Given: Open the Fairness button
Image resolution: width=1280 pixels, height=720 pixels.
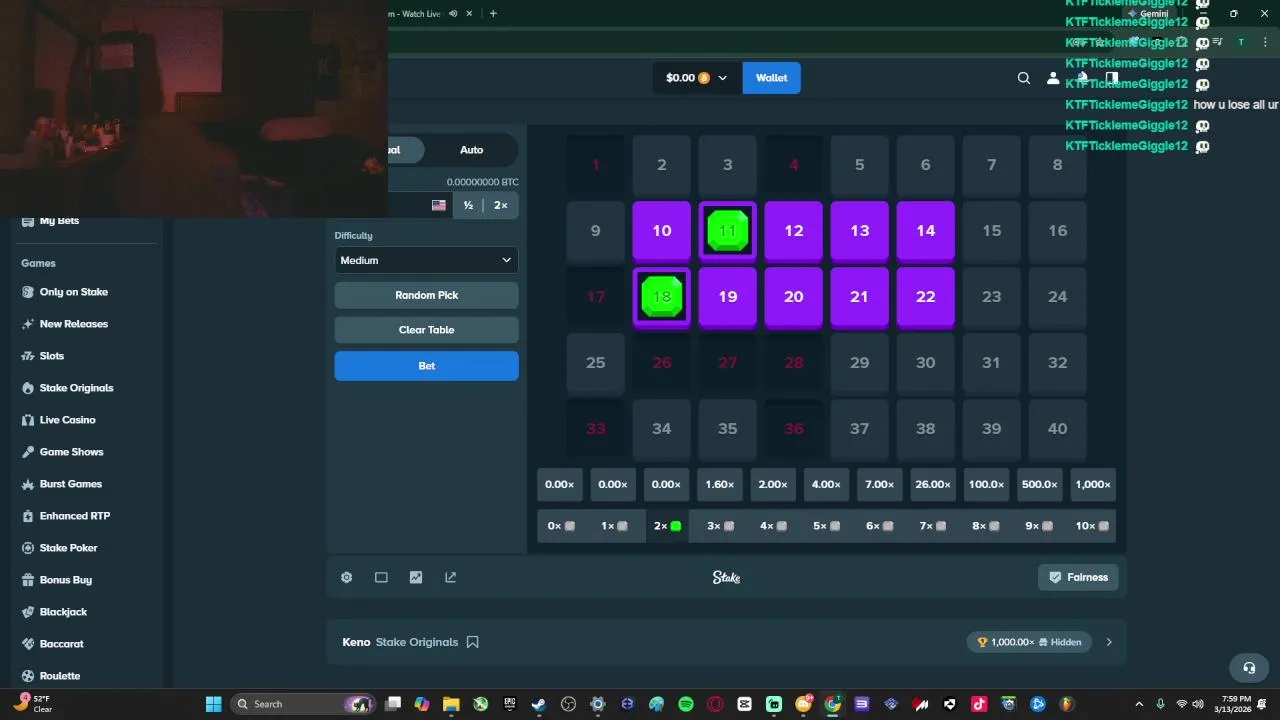Looking at the screenshot, I should (1078, 577).
